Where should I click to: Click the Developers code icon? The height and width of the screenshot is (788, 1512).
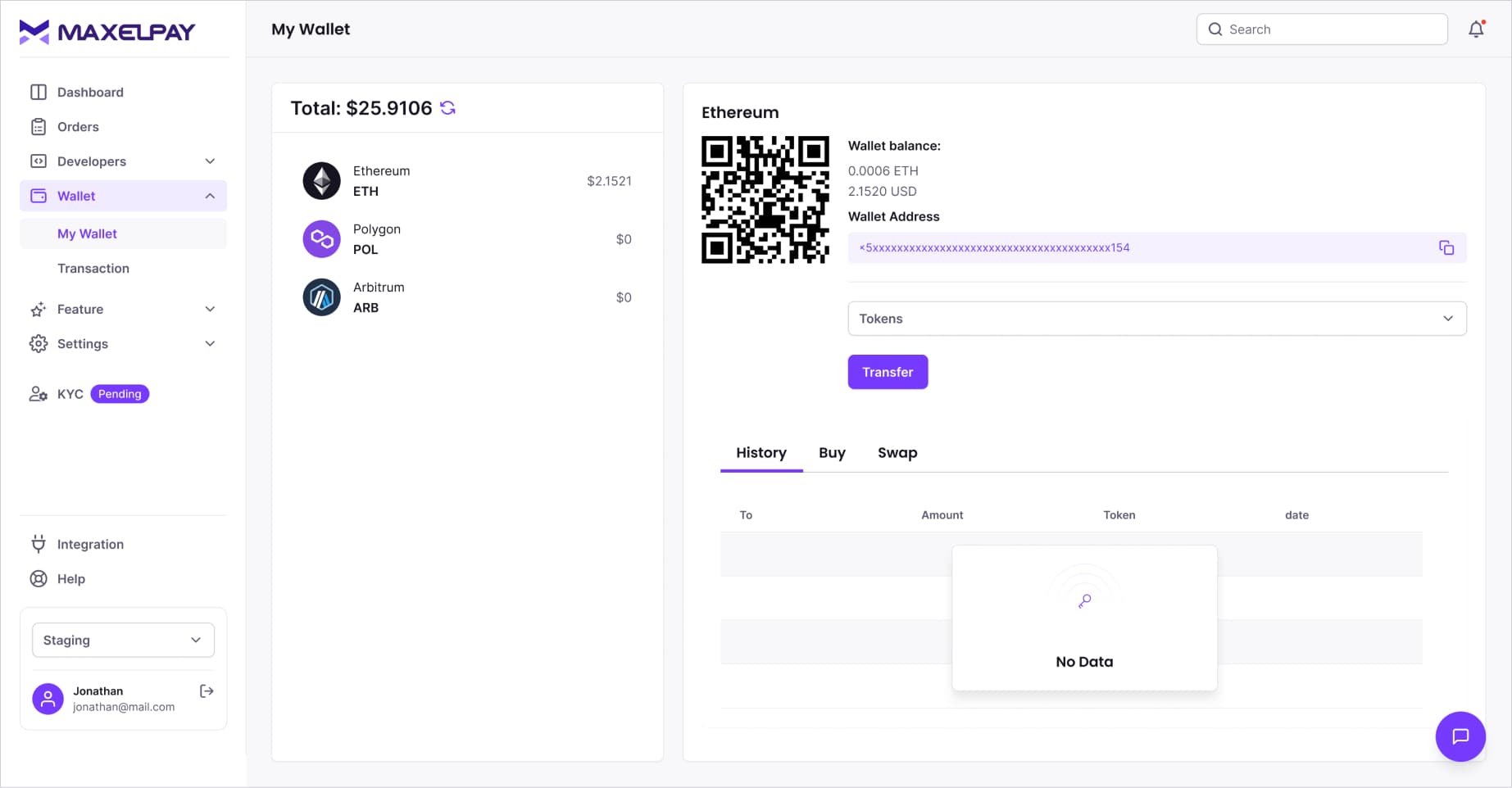pos(39,161)
